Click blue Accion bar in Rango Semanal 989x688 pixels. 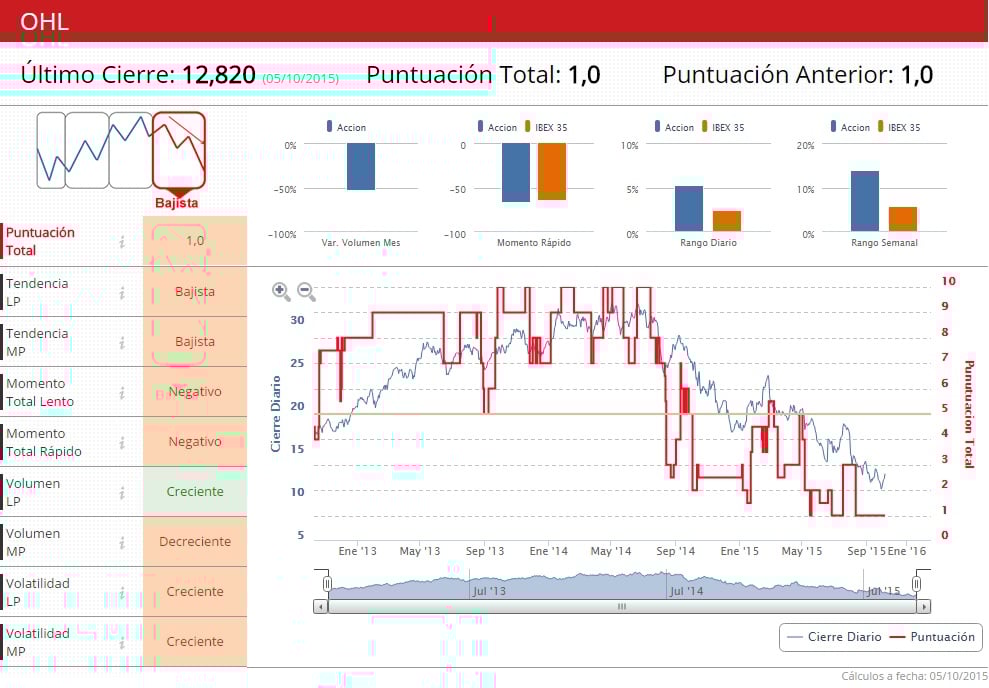(865, 201)
